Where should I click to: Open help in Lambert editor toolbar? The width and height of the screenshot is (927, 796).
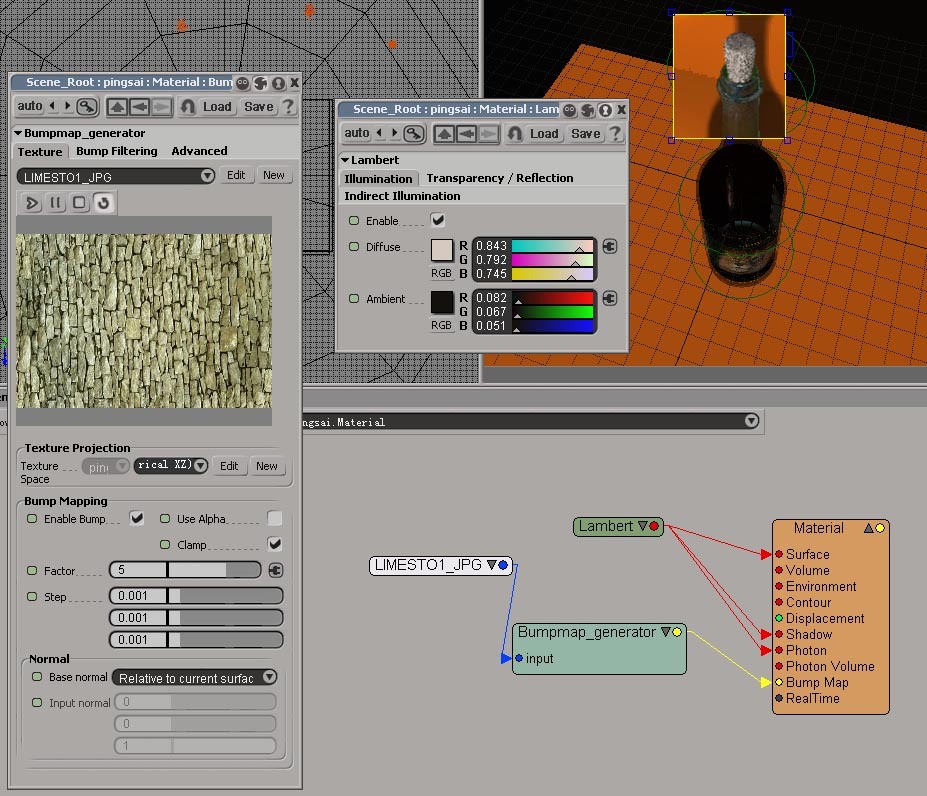[x=615, y=134]
